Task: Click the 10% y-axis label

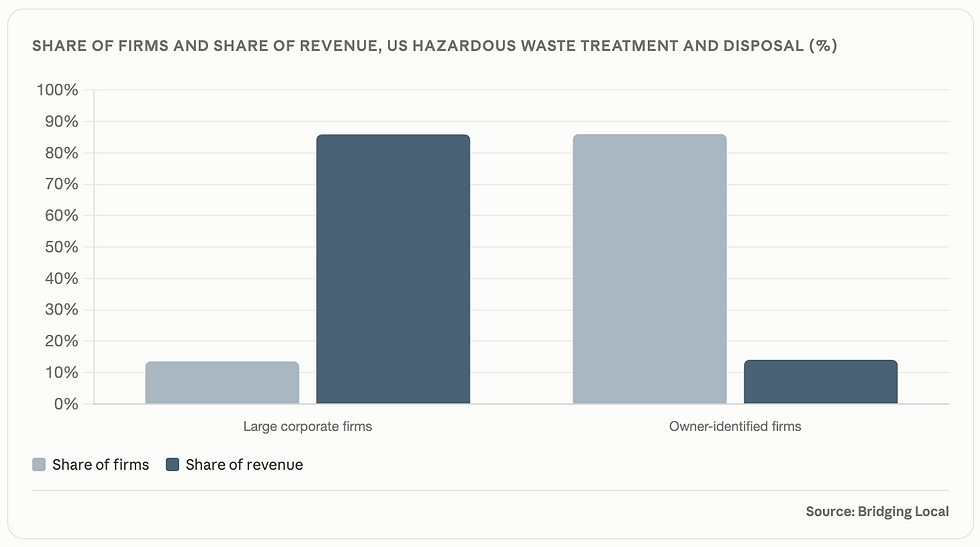Action: 61,373
